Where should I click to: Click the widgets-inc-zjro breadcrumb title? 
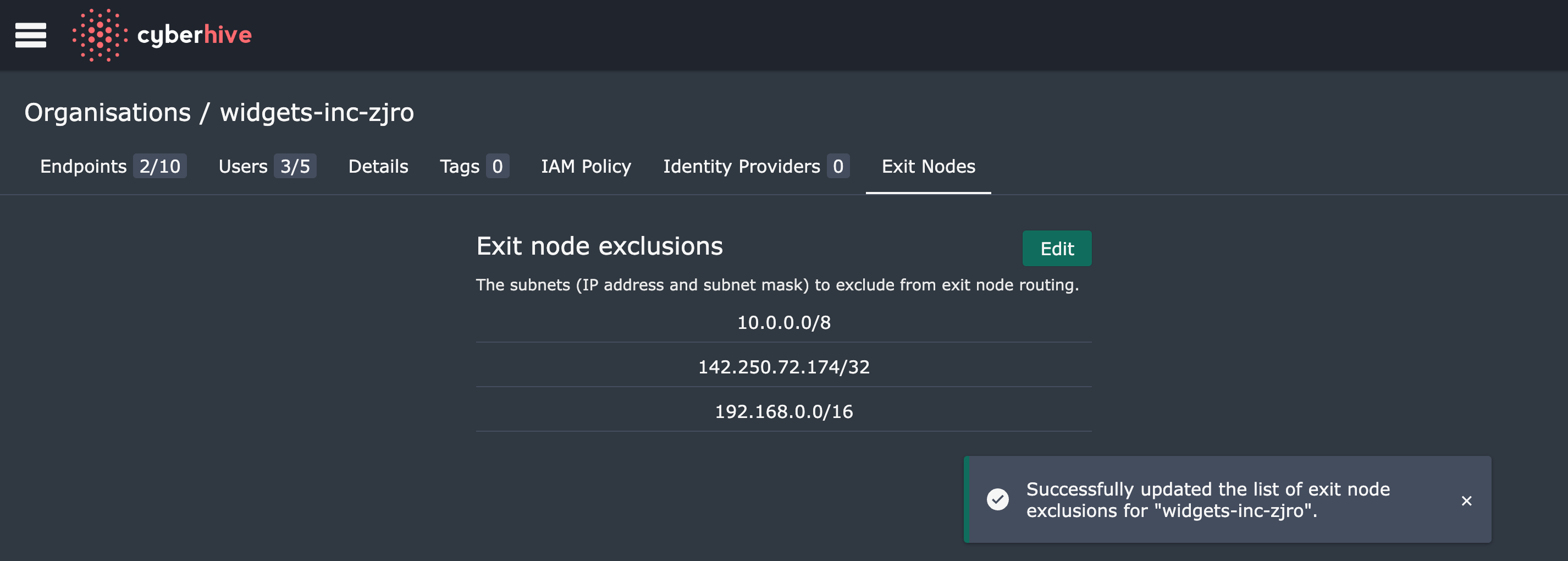317,113
